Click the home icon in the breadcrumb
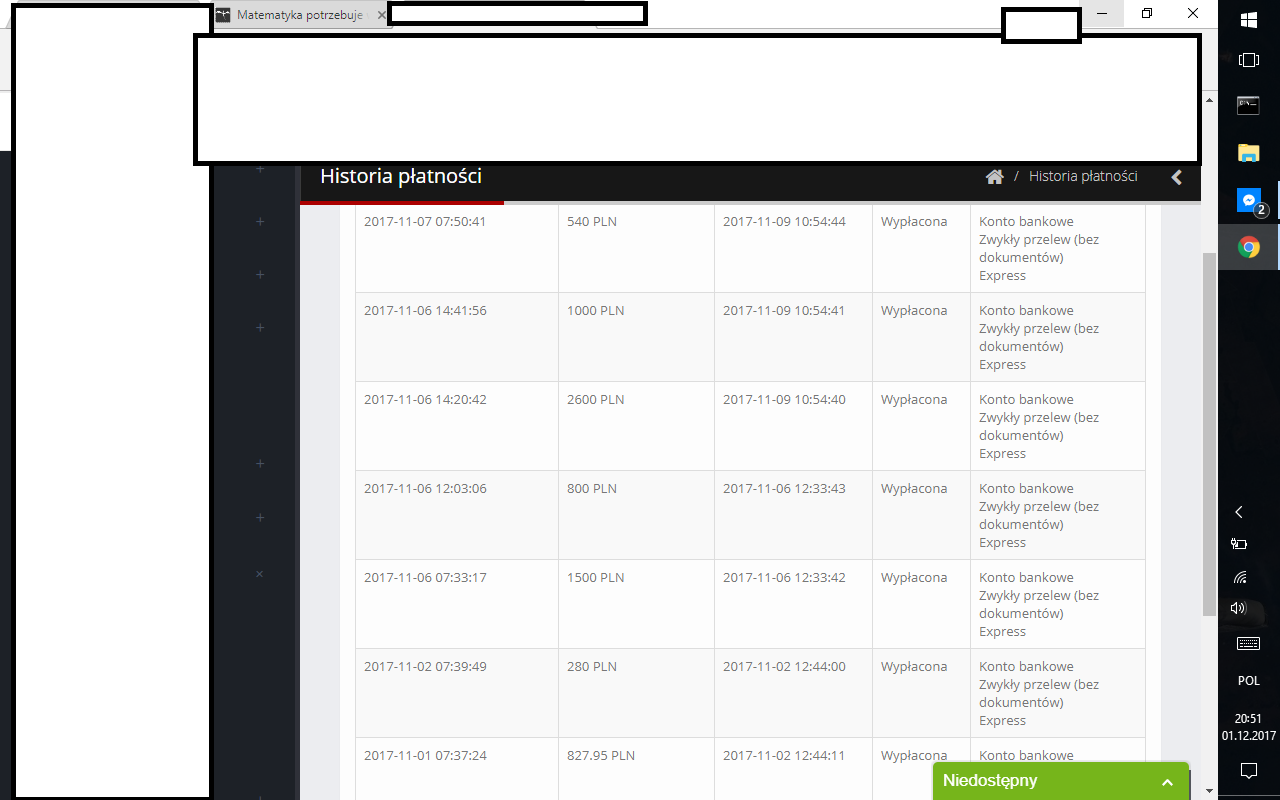The width and height of the screenshot is (1280, 800). 994,177
